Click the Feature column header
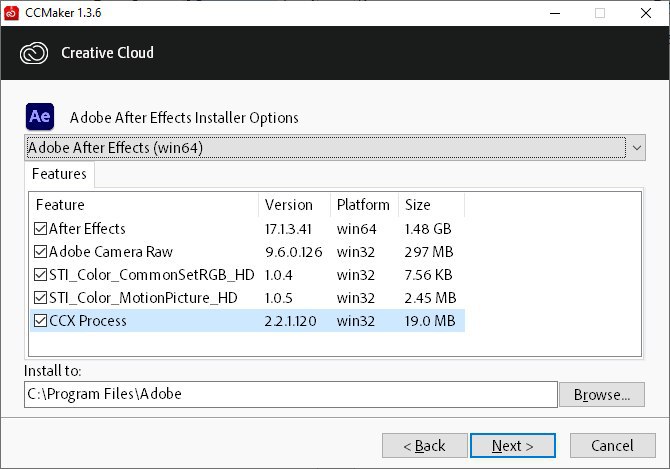 click(144, 205)
